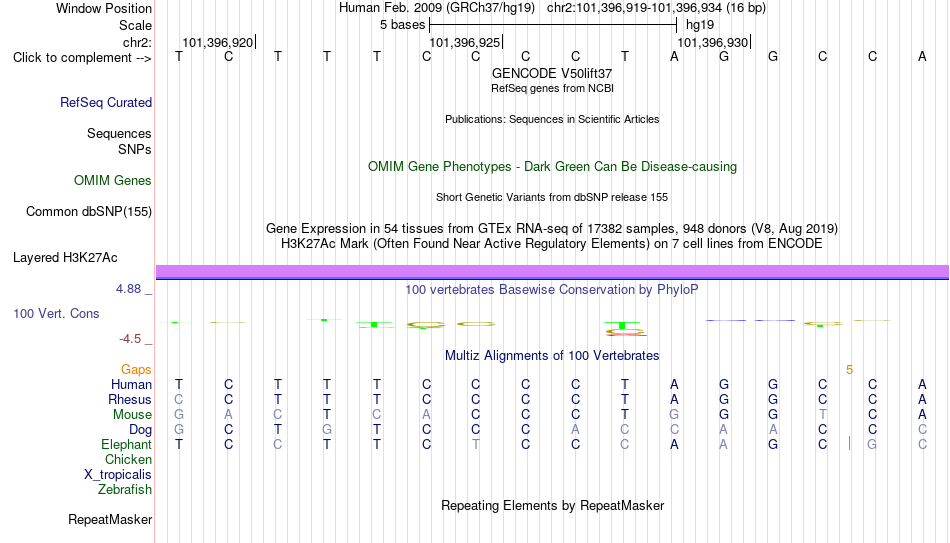Click 'Multiz Alignments of 100 Vertebrates' title
Screen dimensions: 950x543
[x=552, y=356]
